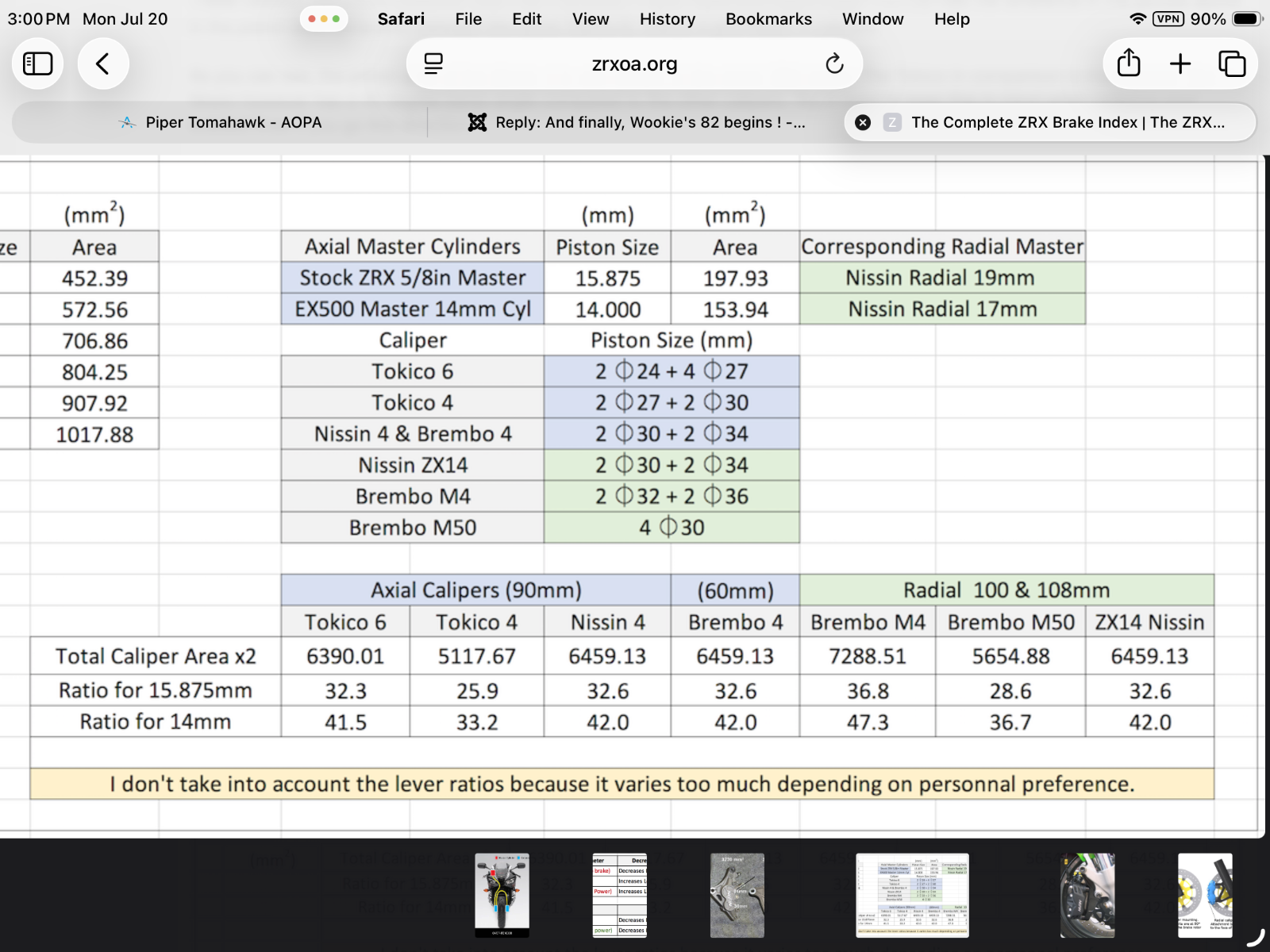
Task: Open the History menu
Action: (x=668, y=19)
